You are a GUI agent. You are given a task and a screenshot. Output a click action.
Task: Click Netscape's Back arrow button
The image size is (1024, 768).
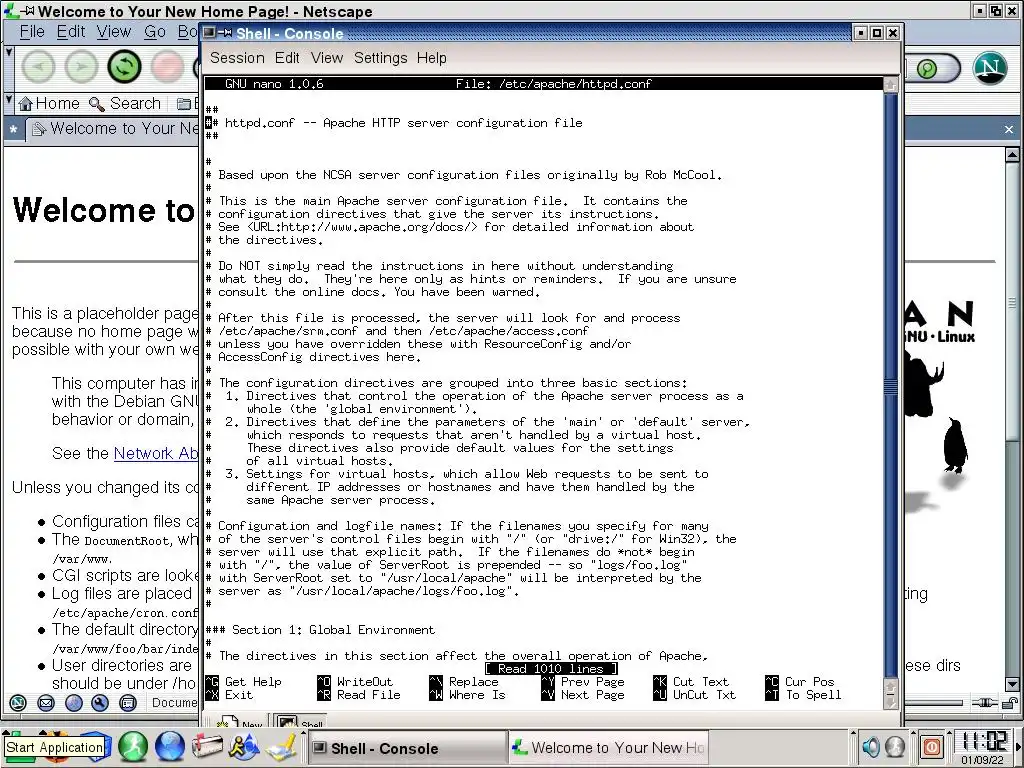click(x=39, y=66)
